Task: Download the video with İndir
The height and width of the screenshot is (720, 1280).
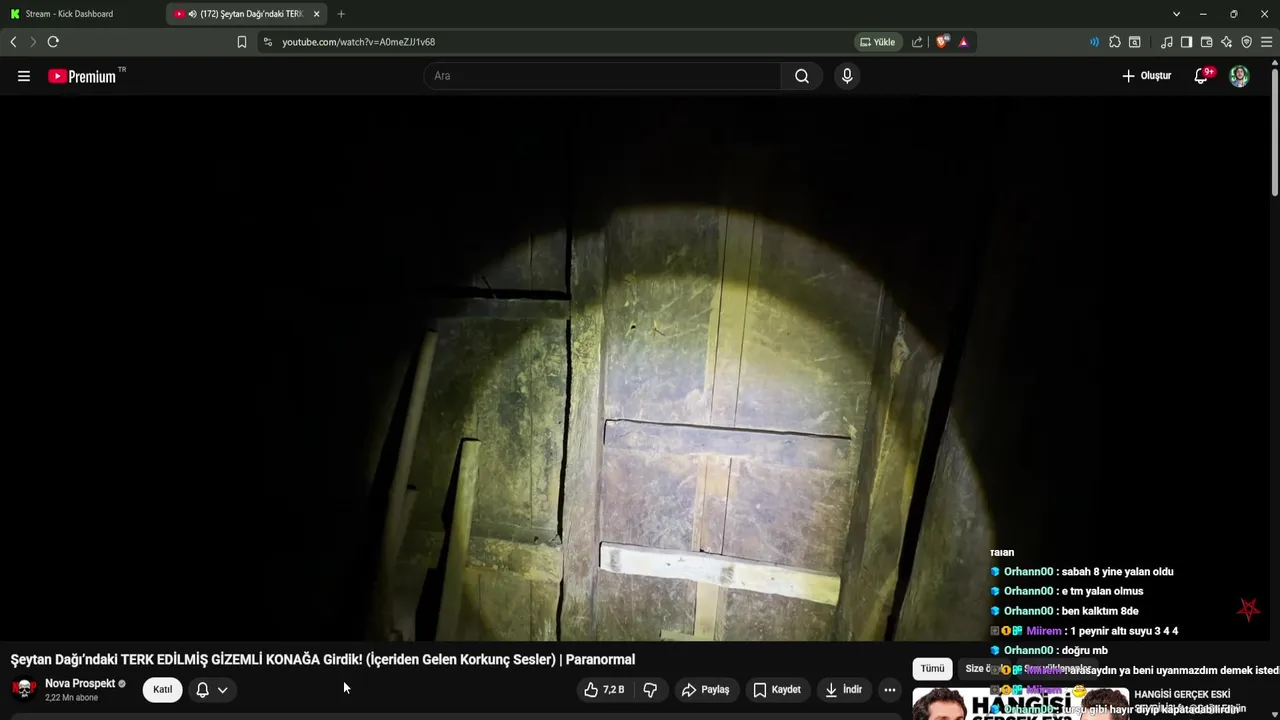Action: tap(843, 689)
